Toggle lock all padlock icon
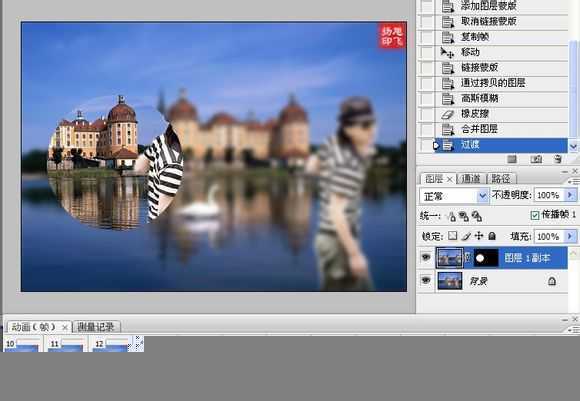Image resolution: width=580 pixels, height=401 pixels. tap(492, 236)
